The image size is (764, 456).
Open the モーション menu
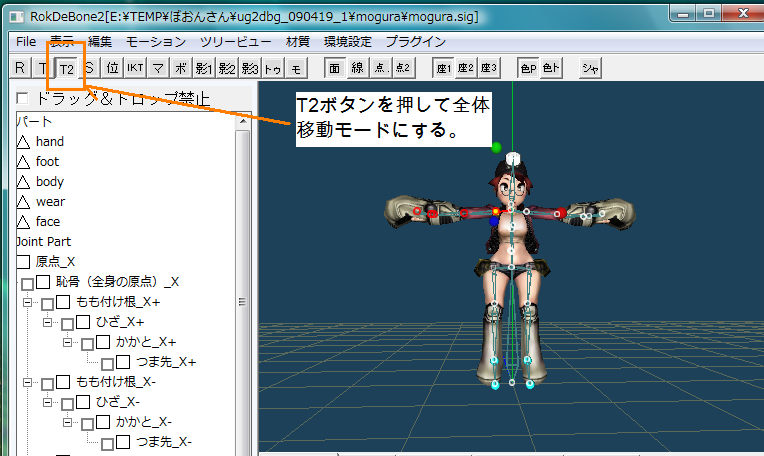click(x=156, y=42)
